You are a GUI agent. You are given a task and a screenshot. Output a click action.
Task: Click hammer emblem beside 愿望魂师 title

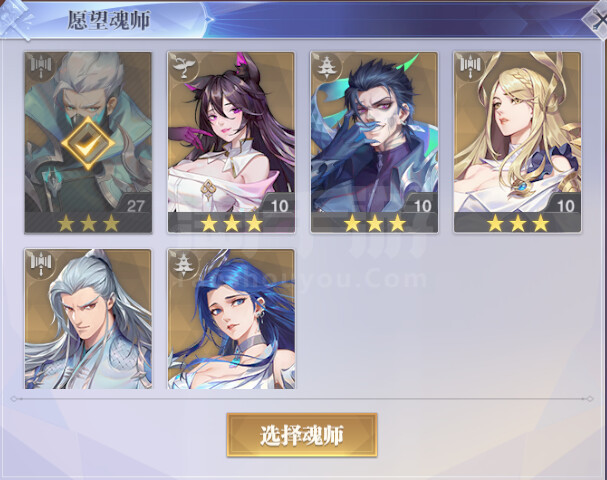click(x=15, y=19)
